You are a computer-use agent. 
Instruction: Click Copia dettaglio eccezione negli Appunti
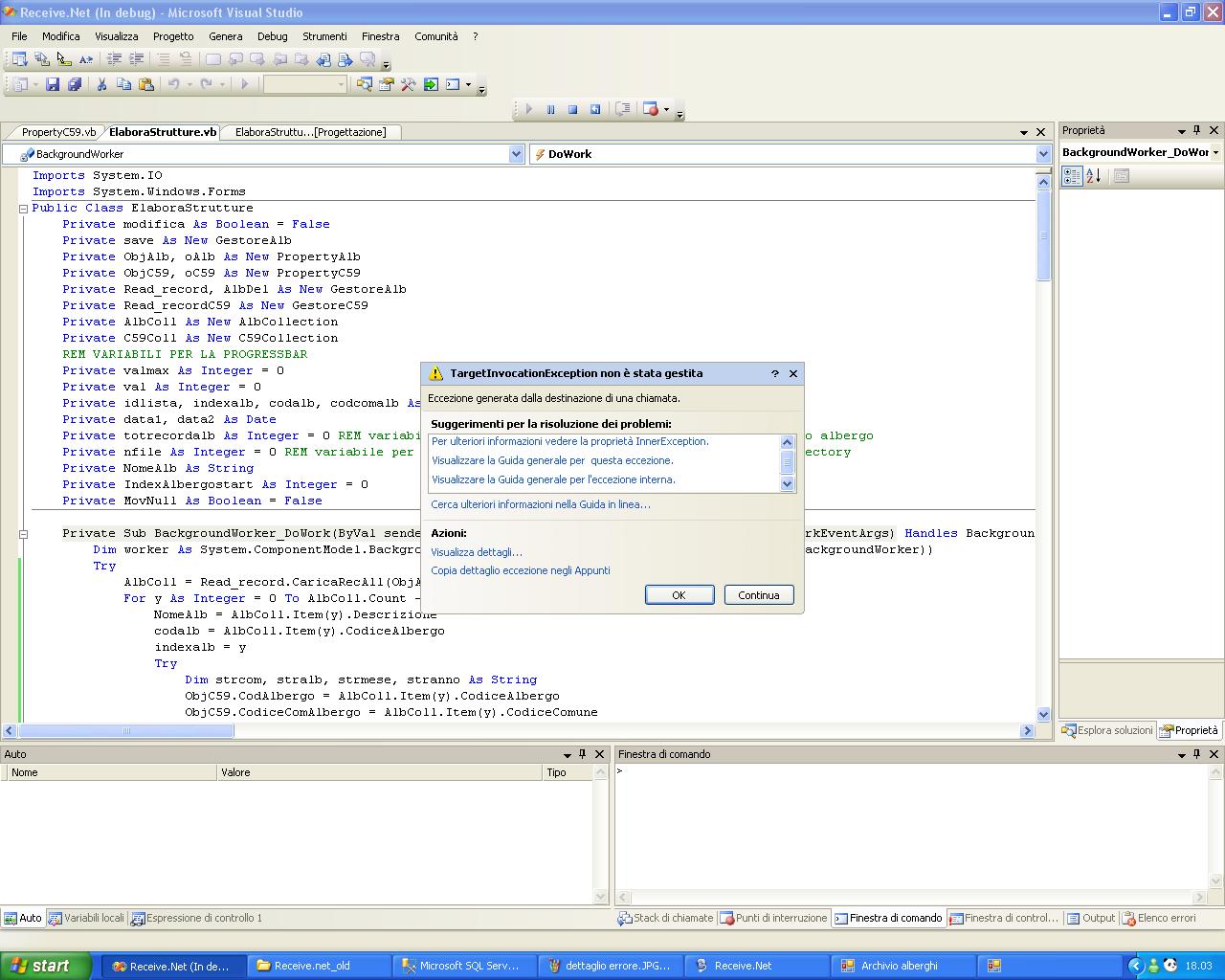(x=521, y=570)
